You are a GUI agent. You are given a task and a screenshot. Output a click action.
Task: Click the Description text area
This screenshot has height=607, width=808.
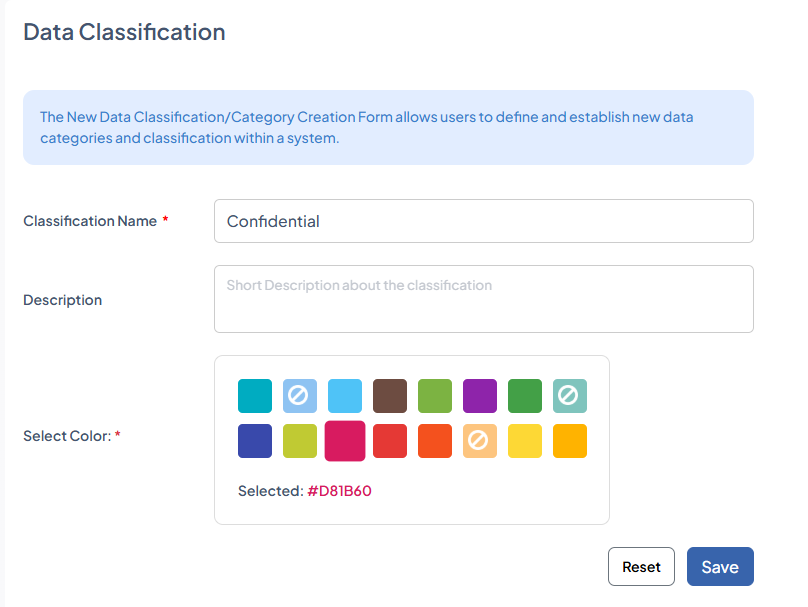click(x=483, y=298)
